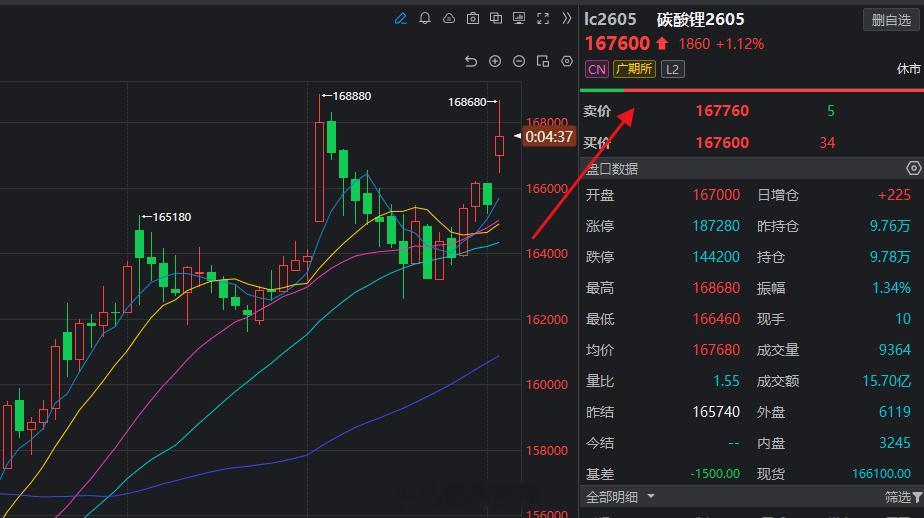Undo last chart action
The height and width of the screenshot is (518, 924).
coord(471,61)
